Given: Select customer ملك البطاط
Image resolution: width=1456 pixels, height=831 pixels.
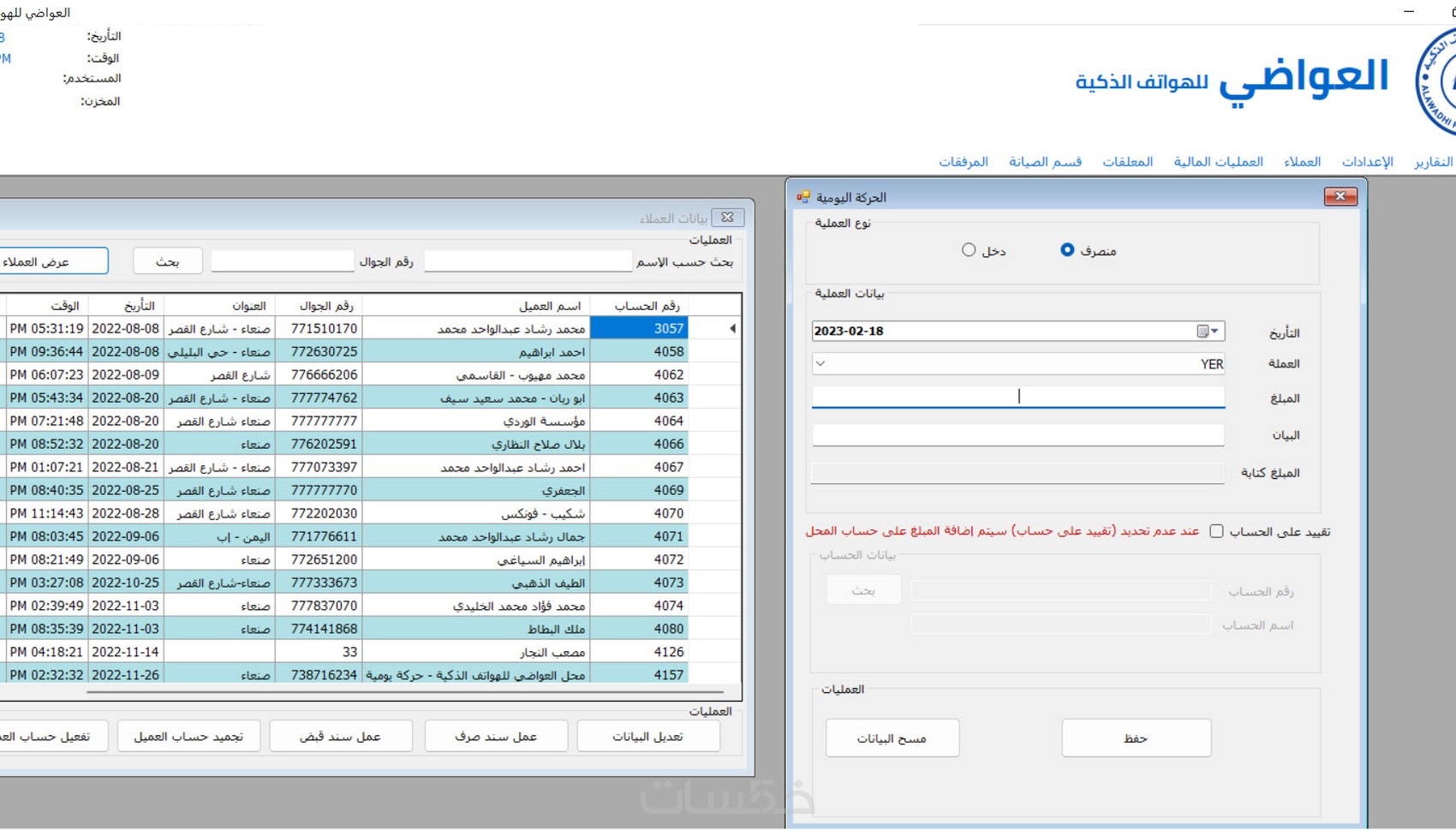Looking at the screenshot, I should coord(475,629).
